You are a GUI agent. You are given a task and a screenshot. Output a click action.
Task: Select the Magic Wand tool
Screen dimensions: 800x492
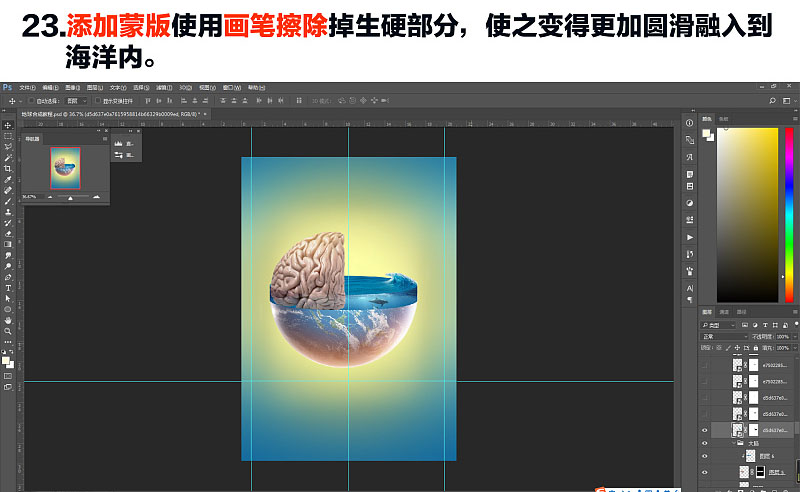(x=8, y=158)
